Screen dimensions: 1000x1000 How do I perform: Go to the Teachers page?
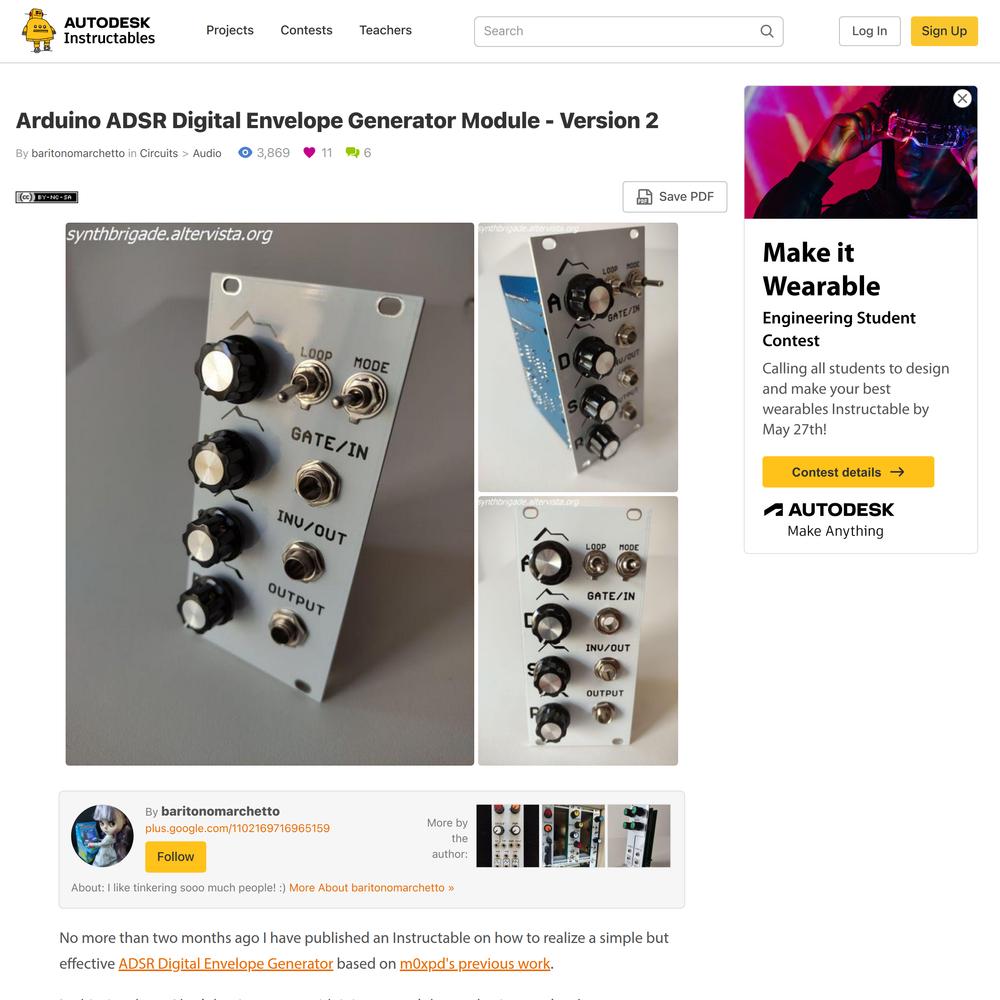pos(385,30)
